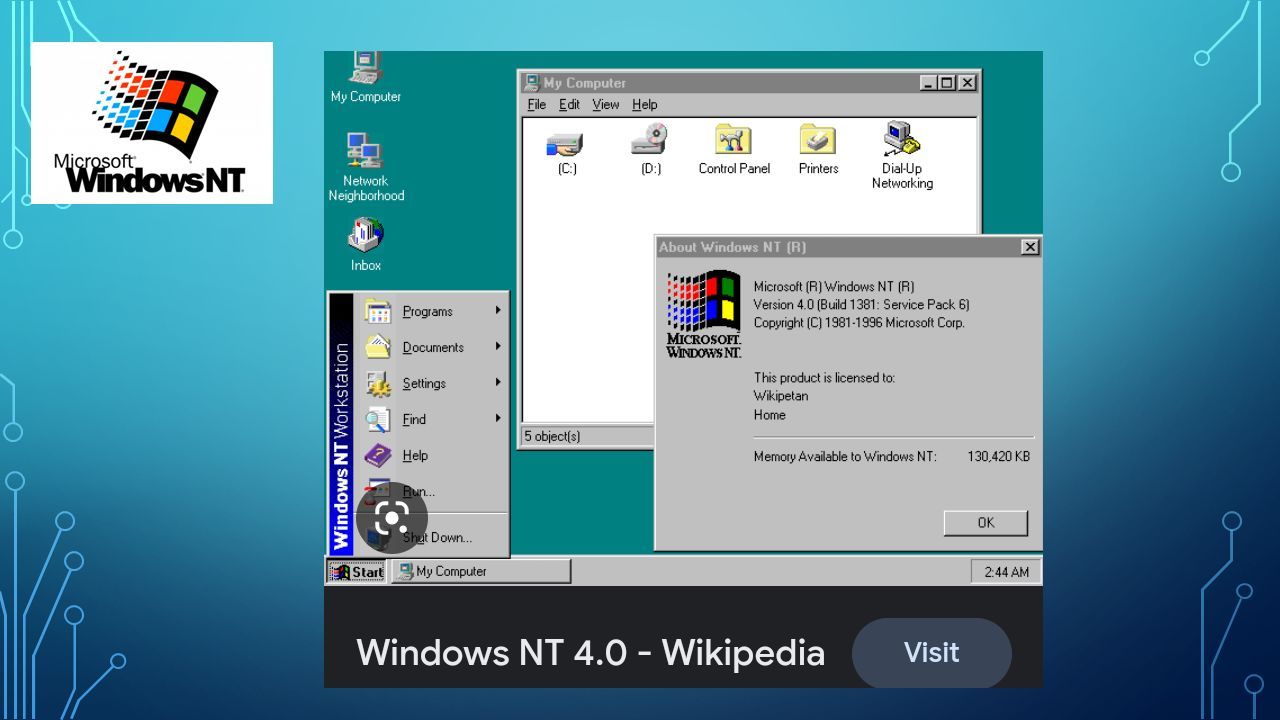Click the My Computer taskbar button
The width and height of the screenshot is (1280, 720).
(x=481, y=572)
